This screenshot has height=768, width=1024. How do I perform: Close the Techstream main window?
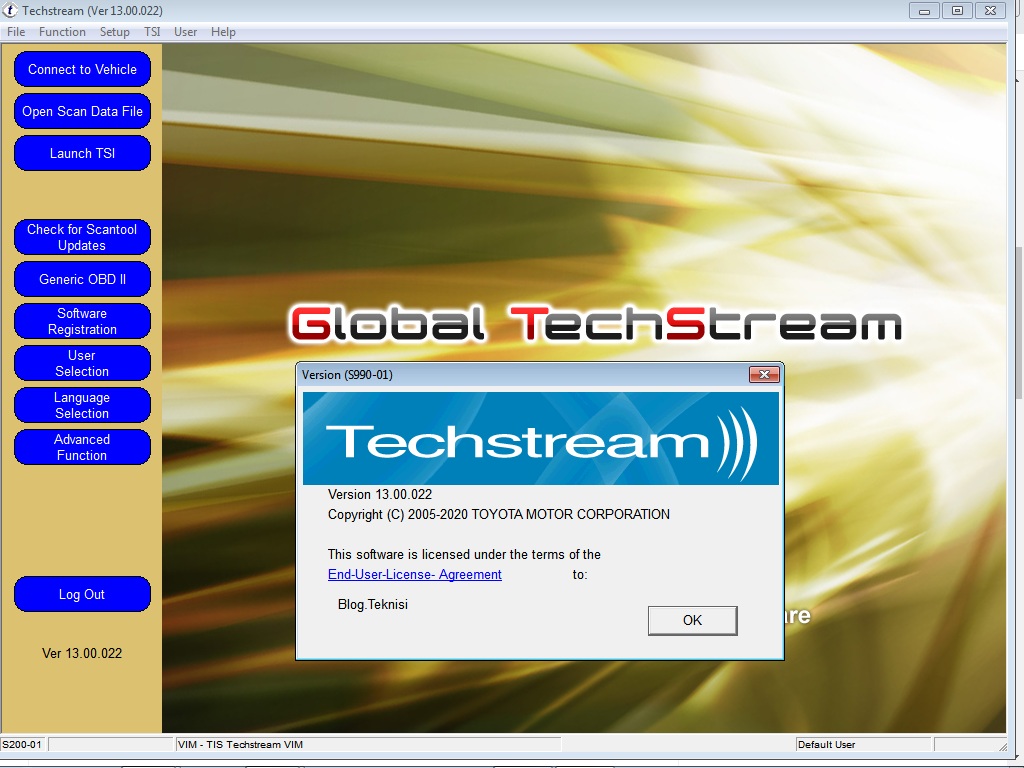pos(991,10)
